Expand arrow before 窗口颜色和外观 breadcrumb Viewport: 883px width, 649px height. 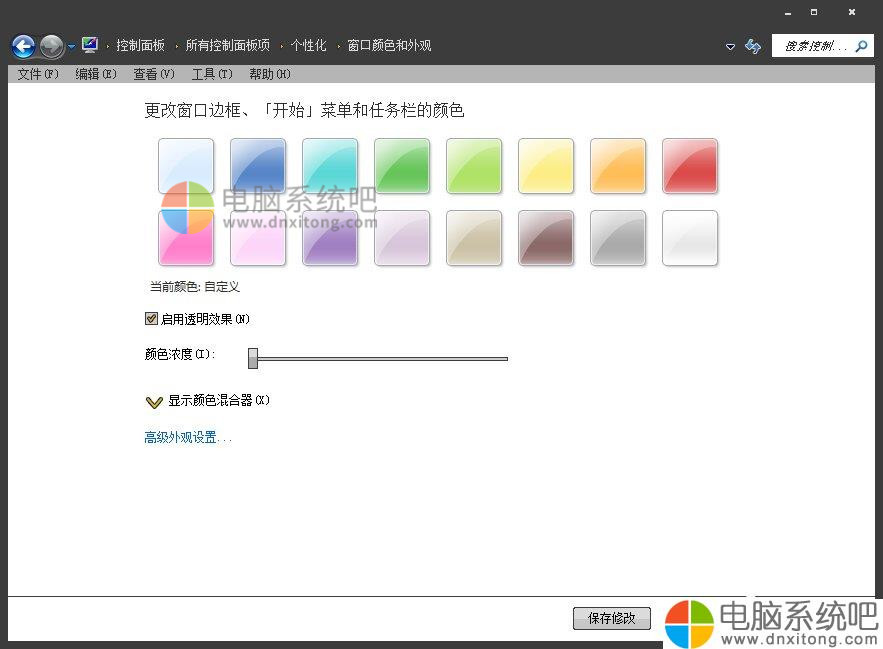point(338,46)
